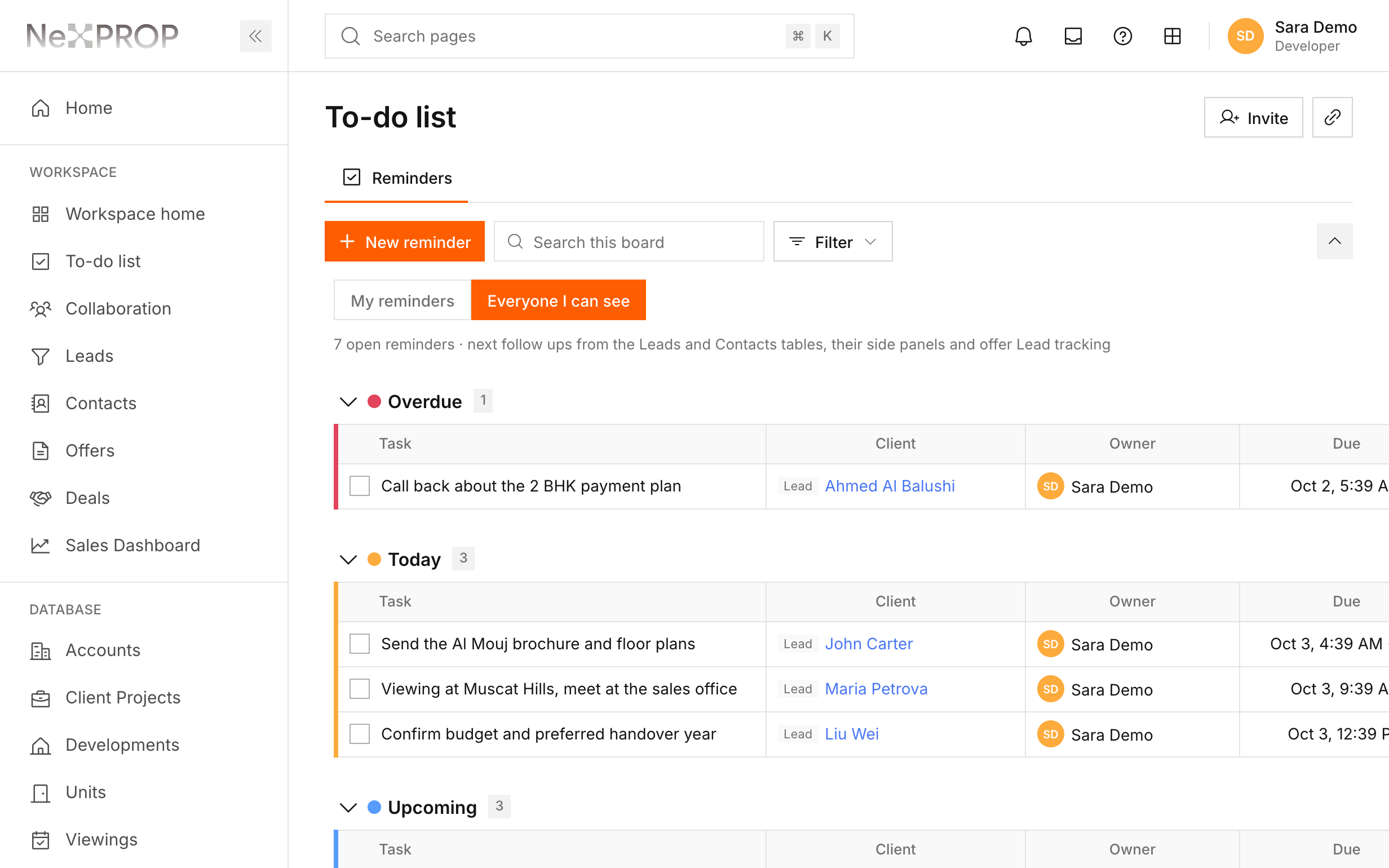Click the SD user avatar in header
Screen dimensions: 1389x868
pyautogui.click(x=1245, y=36)
